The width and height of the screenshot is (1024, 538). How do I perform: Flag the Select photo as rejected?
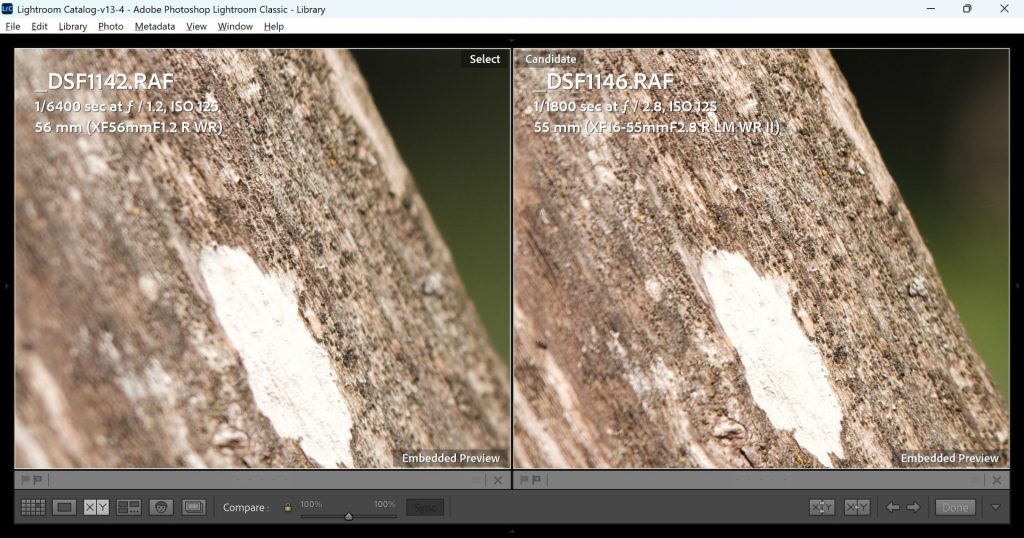tap(37, 480)
